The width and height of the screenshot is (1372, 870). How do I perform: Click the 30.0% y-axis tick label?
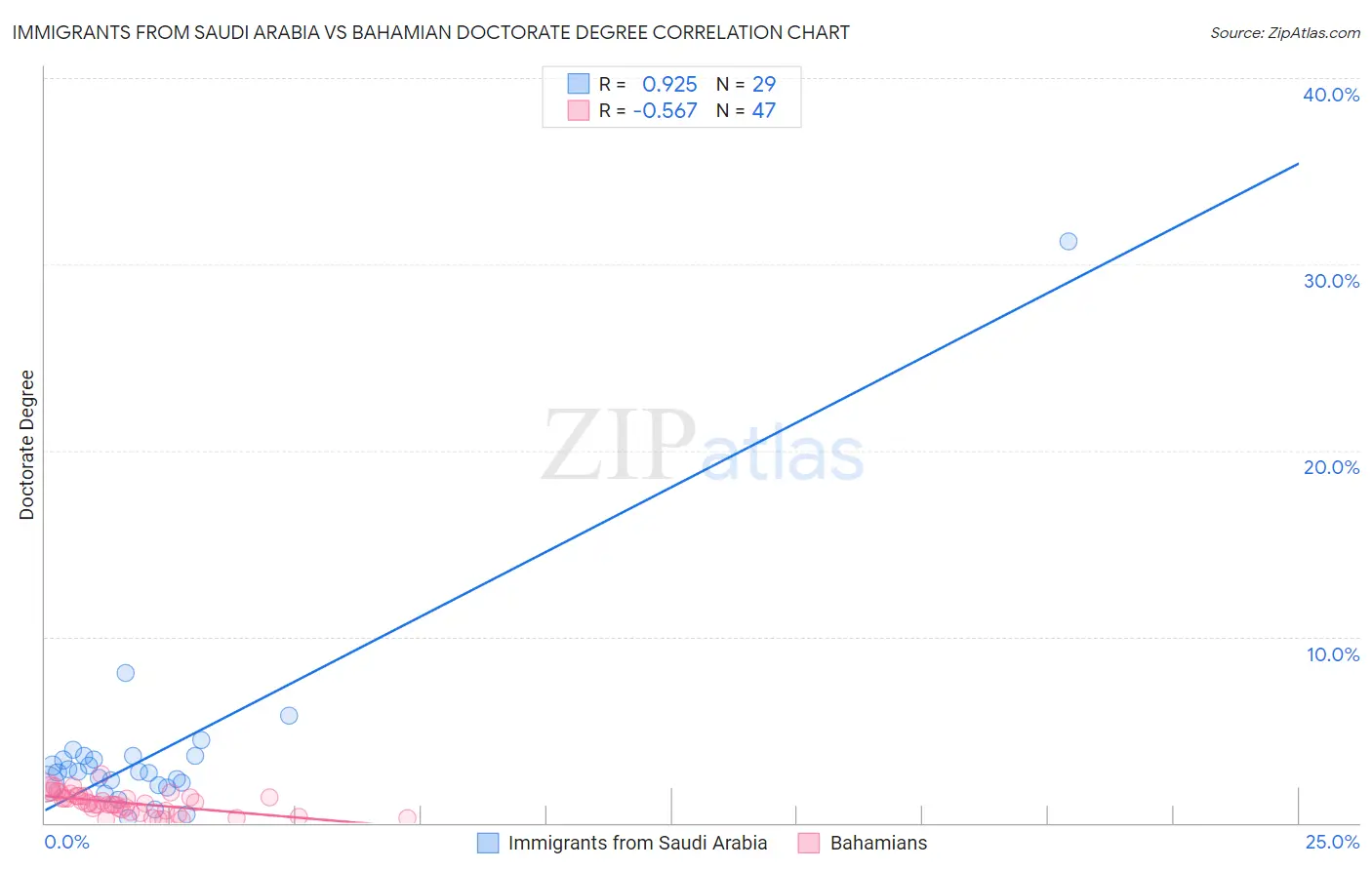1331,281
